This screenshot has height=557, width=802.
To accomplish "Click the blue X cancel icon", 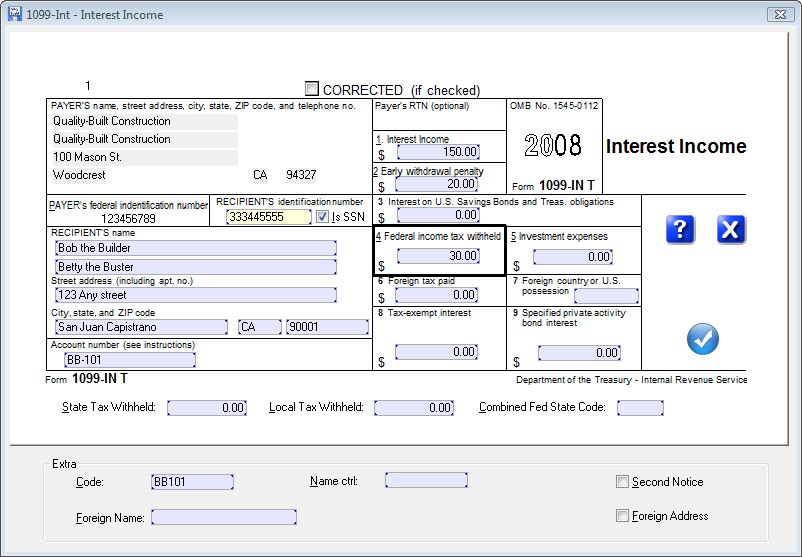I will [x=731, y=229].
